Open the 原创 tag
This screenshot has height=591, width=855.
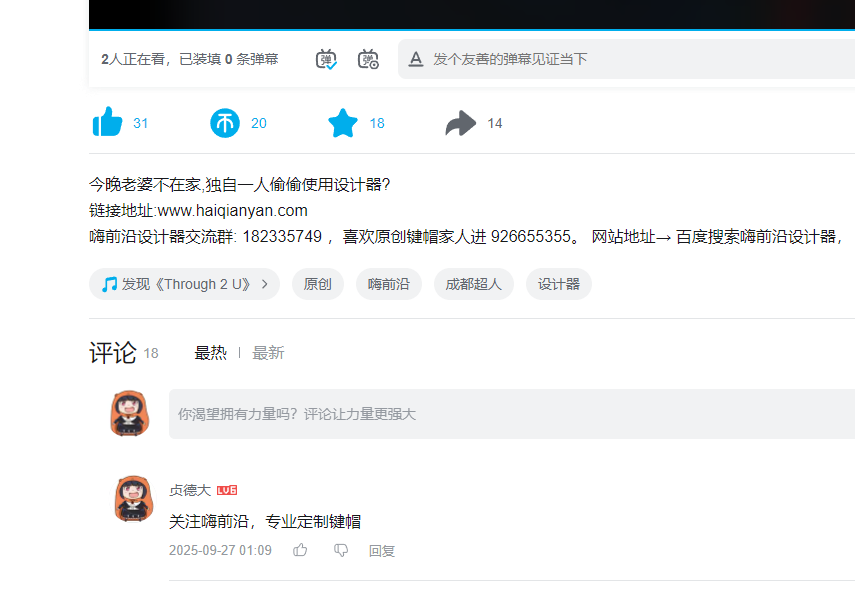[x=317, y=284]
